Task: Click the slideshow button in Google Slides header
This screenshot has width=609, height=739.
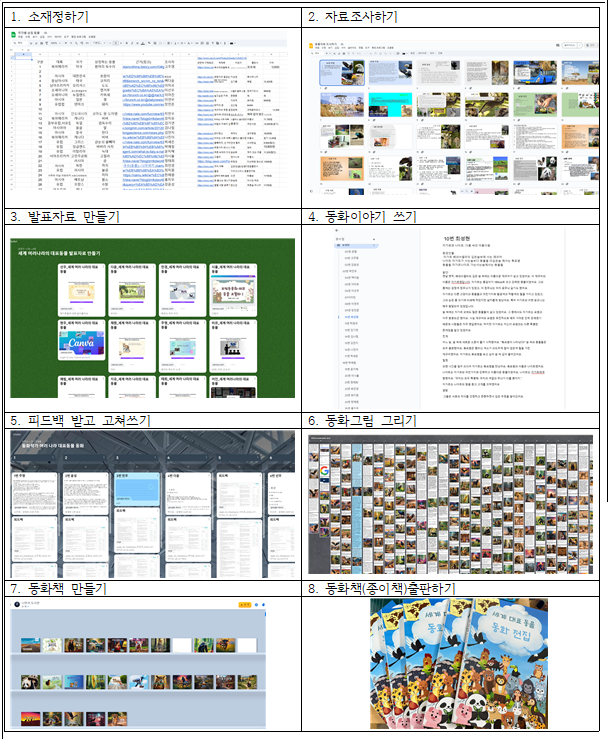Action: (571, 45)
